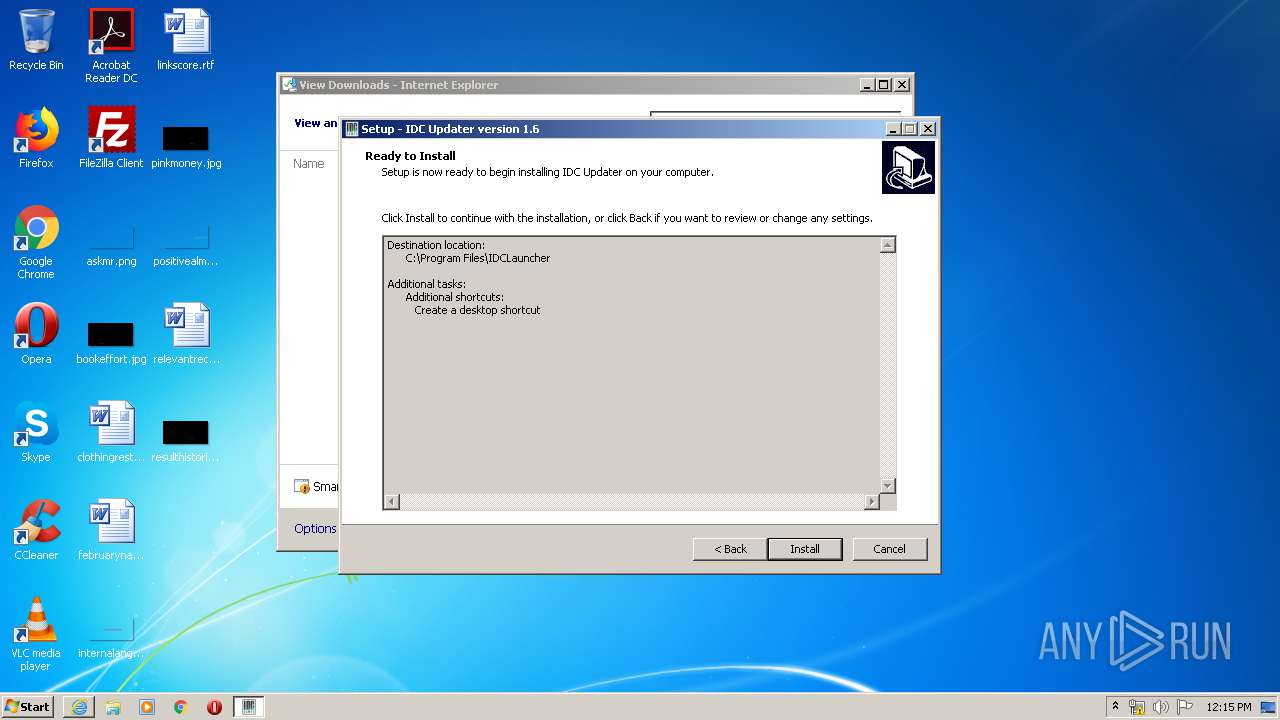Viewport: 1280px width, 720px height.
Task: Click the 12:15 PM system clock
Action: coord(1228,707)
